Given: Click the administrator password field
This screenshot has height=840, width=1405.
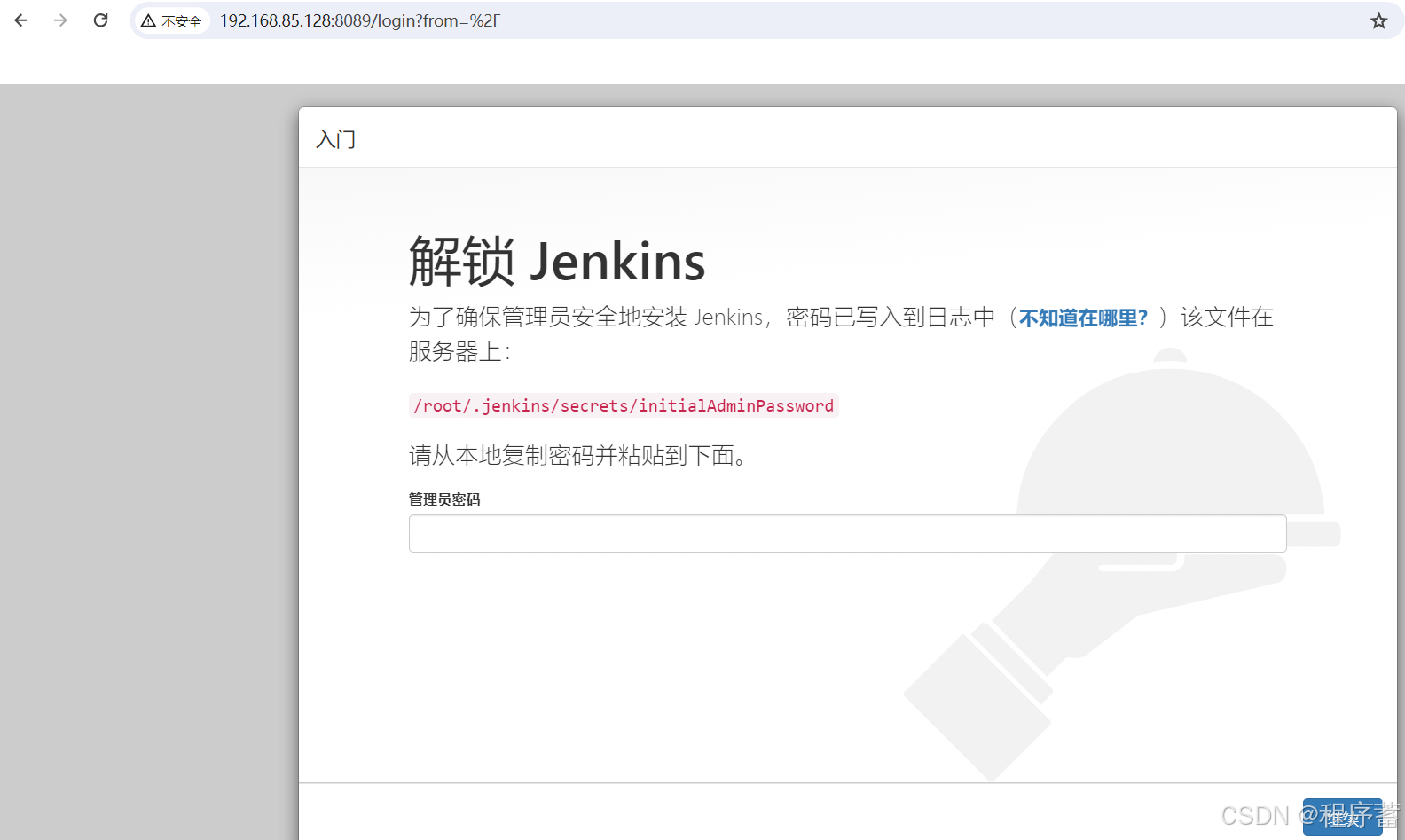Looking at the screenshot, I should (x=847, y=533).
